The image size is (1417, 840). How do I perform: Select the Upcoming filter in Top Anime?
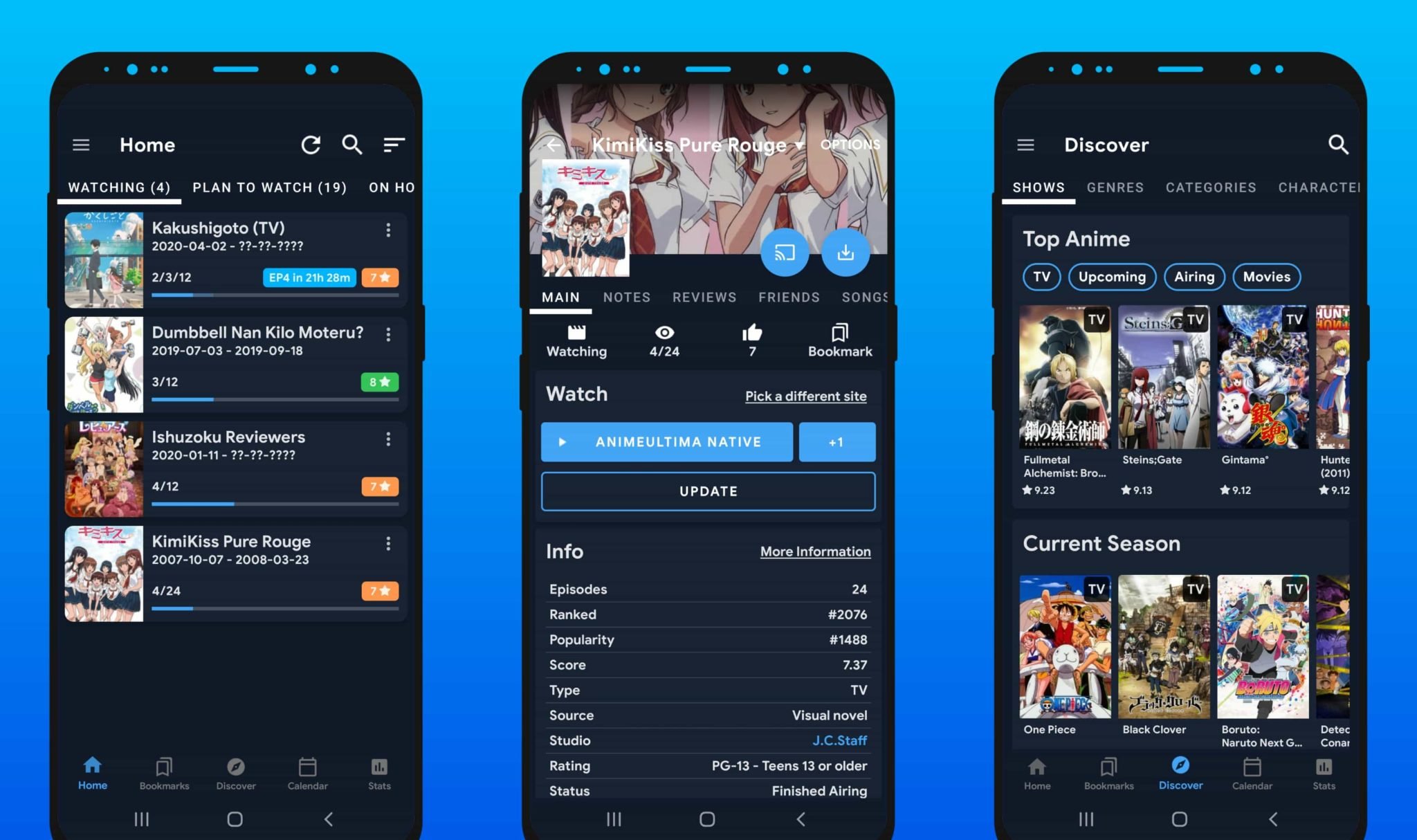1113,277
